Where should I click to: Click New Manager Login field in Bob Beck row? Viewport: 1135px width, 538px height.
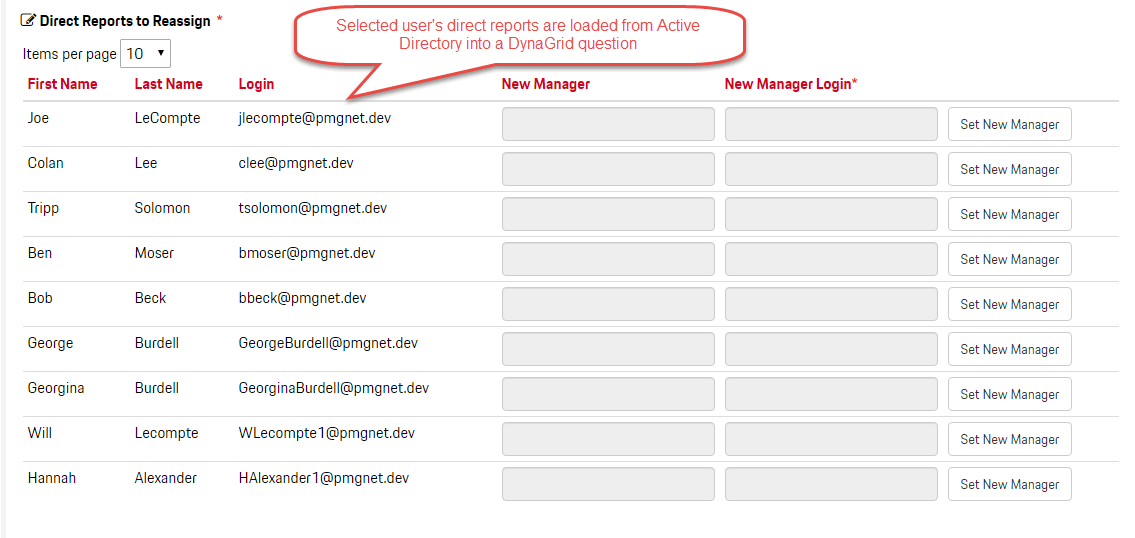[x=831, y=303]
